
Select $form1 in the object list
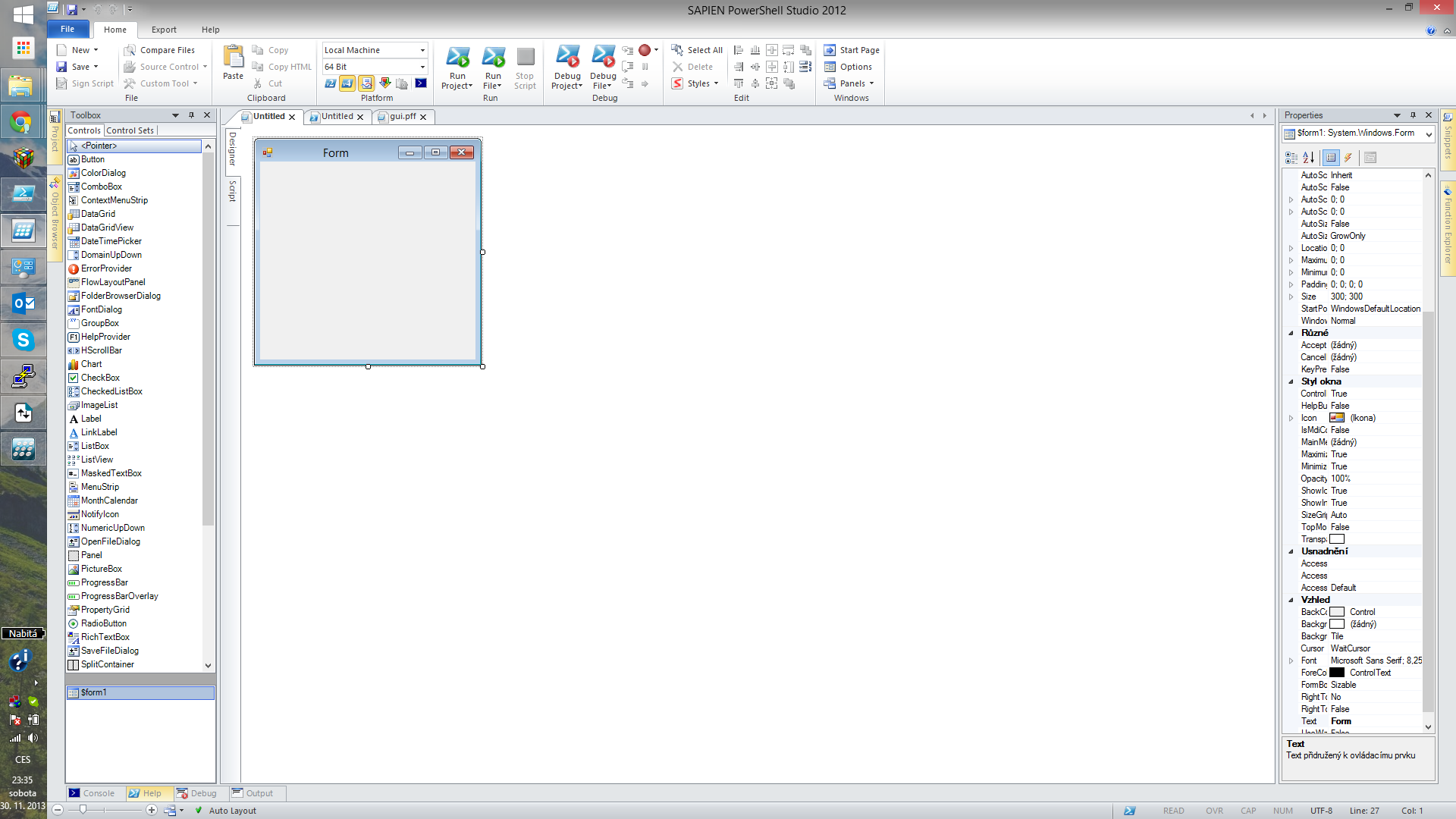(x=140, y=692)
